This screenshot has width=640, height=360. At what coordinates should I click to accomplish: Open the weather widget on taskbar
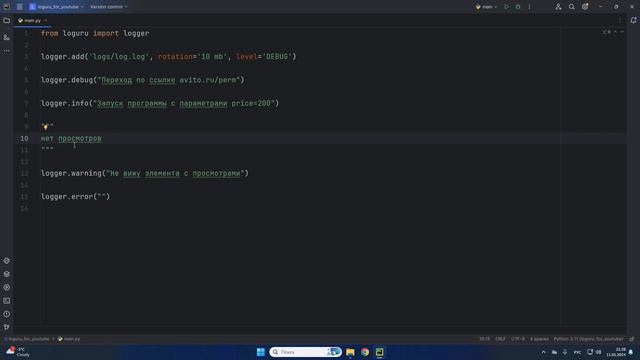(x=18, y=352)
